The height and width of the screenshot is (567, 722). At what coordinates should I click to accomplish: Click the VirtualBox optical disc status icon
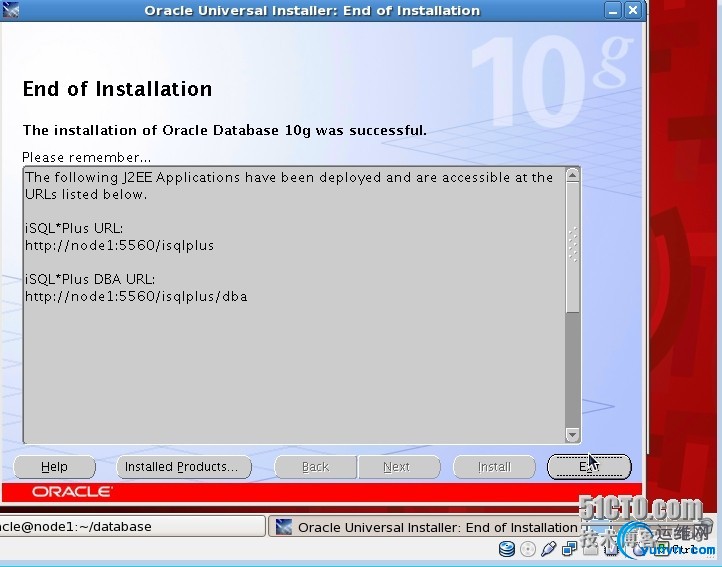tap(528, 549)
